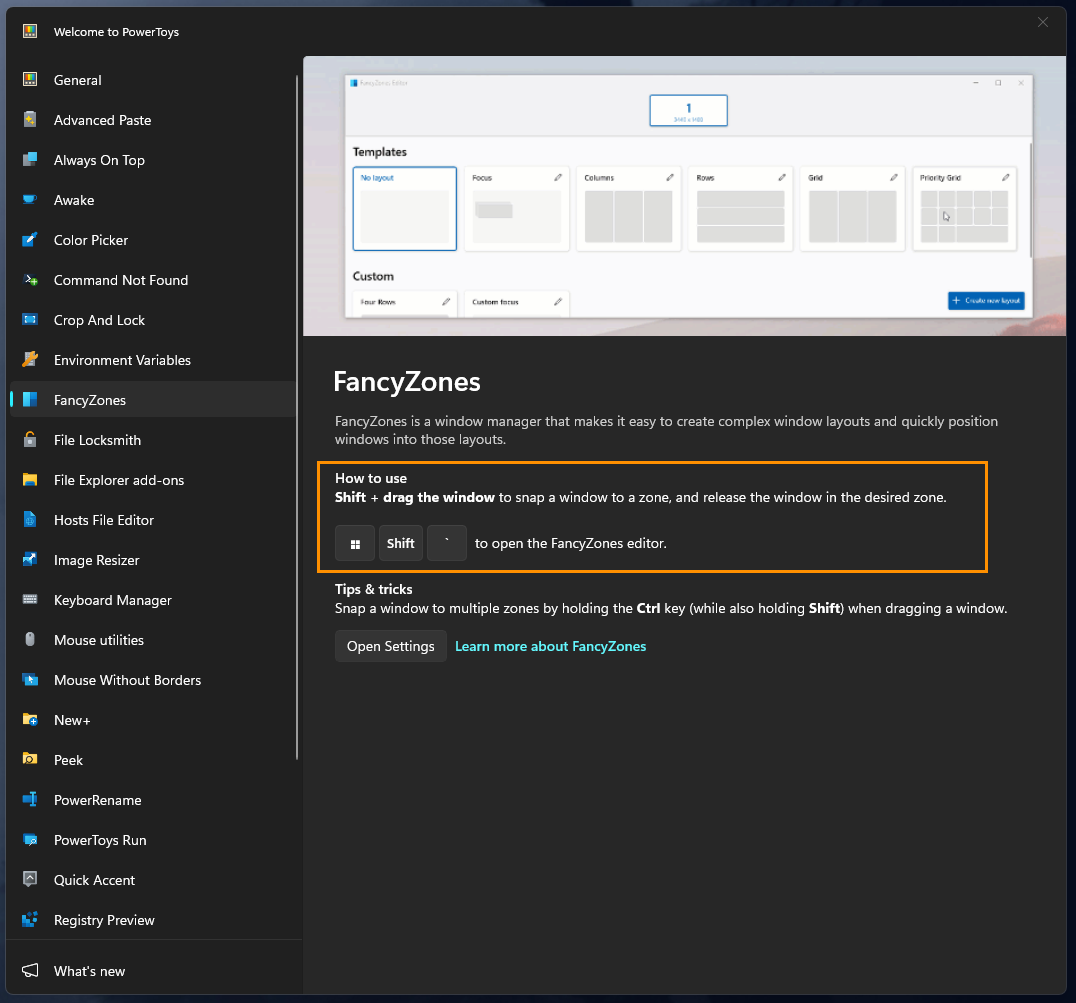Viewport: 1076px width, 1003px height.
Task: Click the File Explorer add-ons icon
Action: tap(30, 480)
